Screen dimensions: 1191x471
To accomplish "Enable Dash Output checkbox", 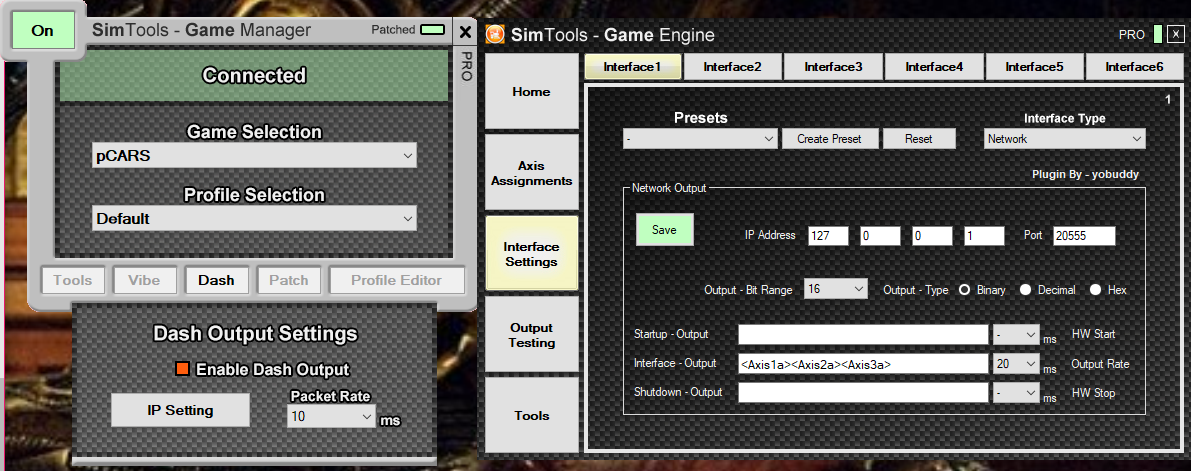I will [182, 369].
